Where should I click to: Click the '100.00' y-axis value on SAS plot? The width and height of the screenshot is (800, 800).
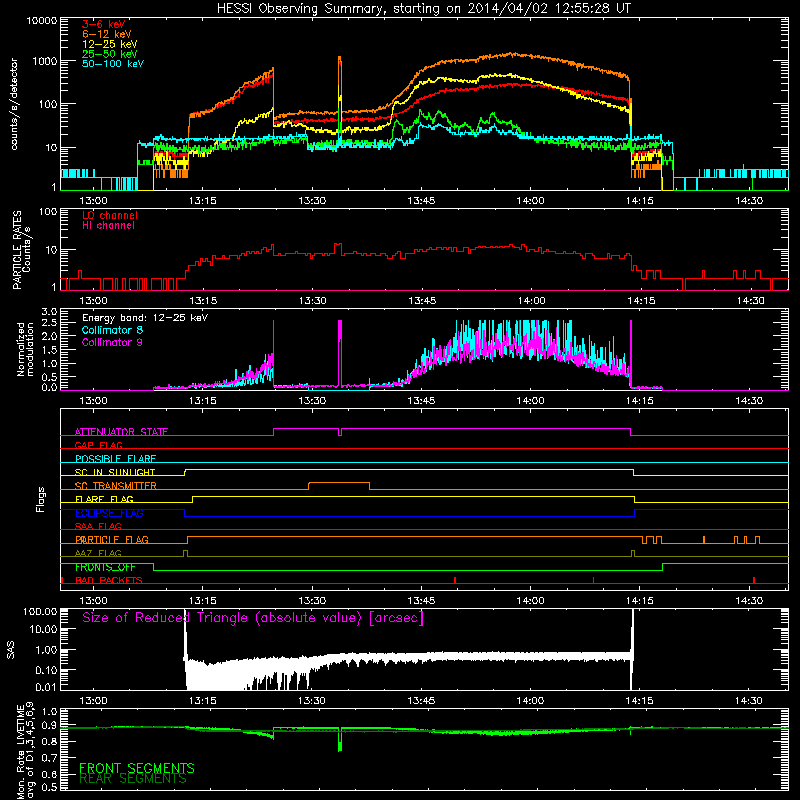click(40, 611)
